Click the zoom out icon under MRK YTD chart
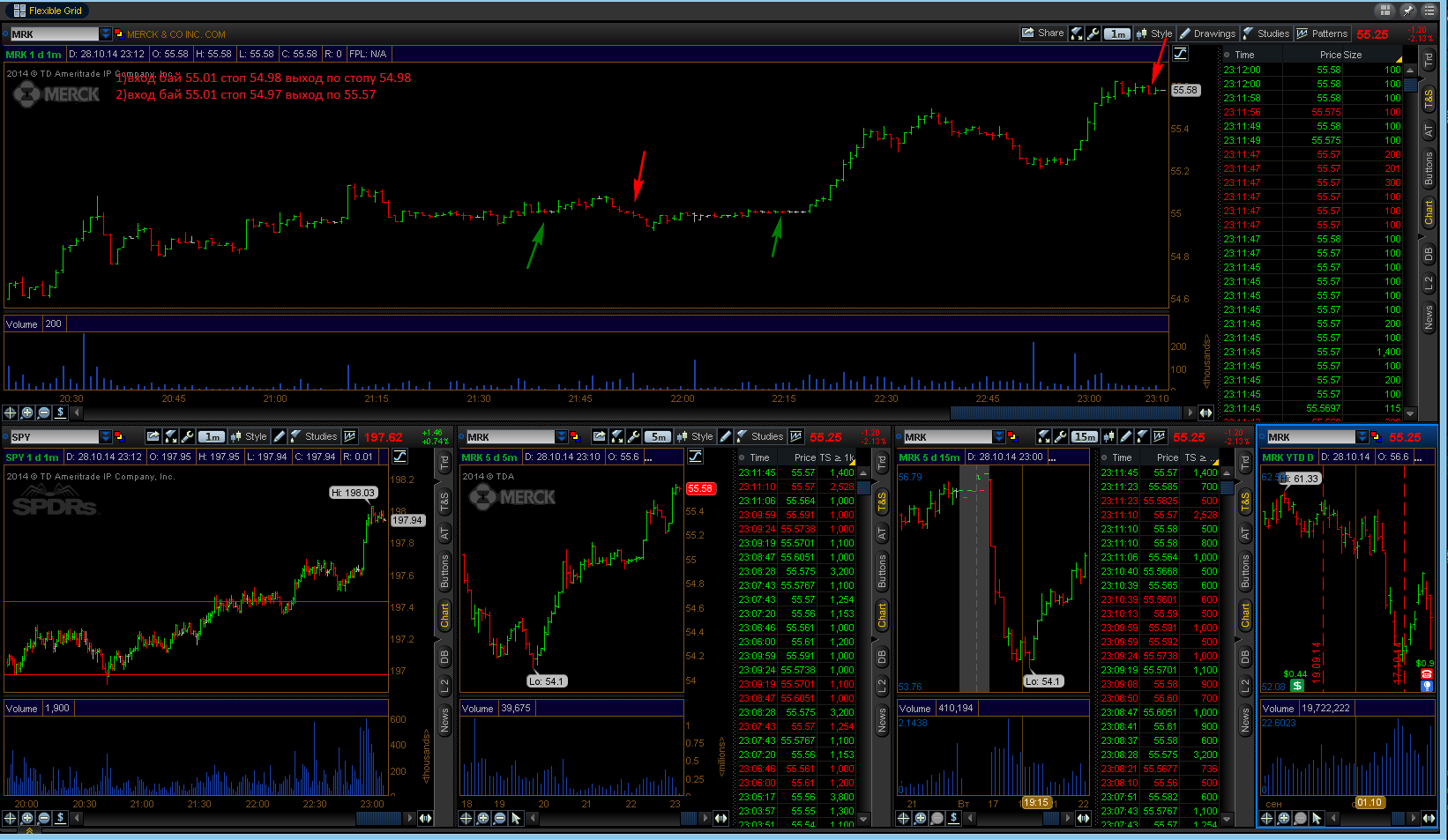The height and width of the screenshot is (840, 1448). tap(1300, 818)
